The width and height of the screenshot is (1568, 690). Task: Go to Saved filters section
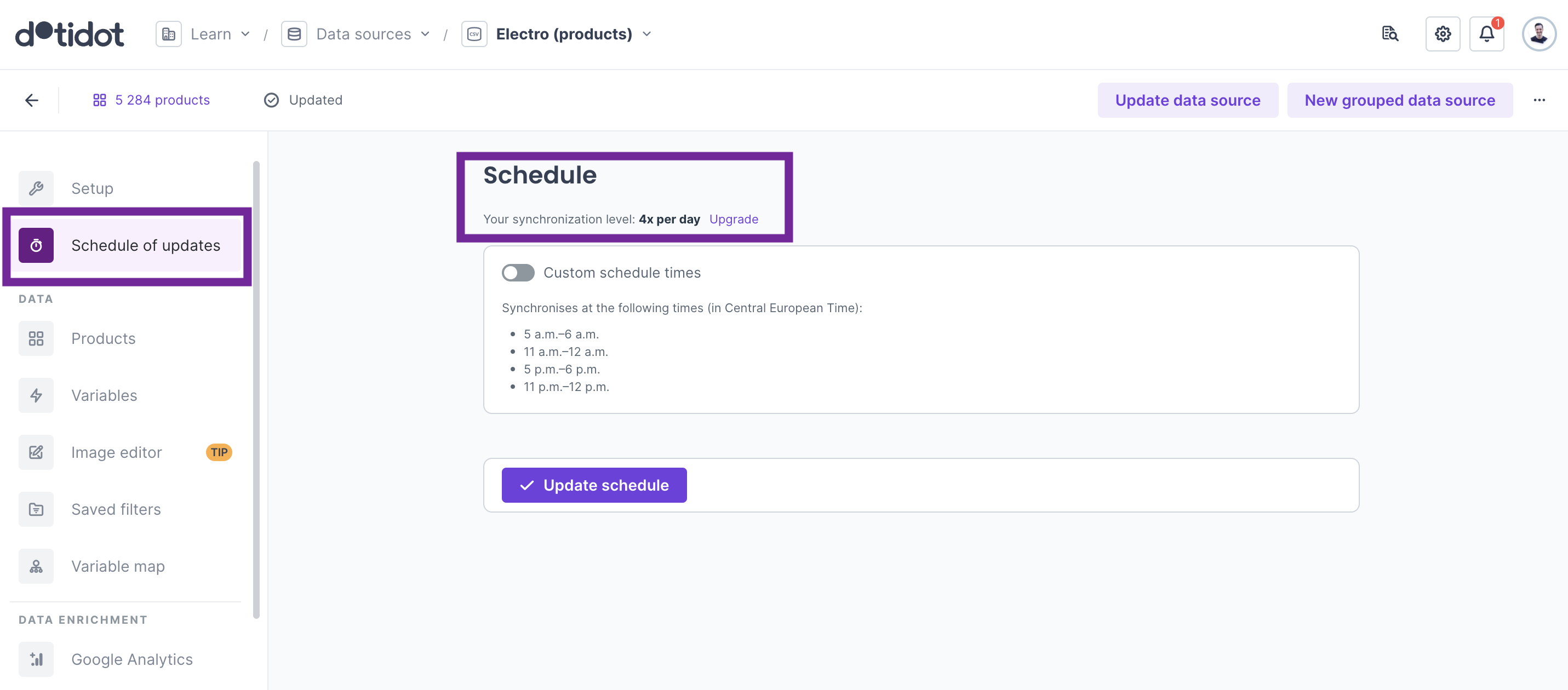[116, 509]
